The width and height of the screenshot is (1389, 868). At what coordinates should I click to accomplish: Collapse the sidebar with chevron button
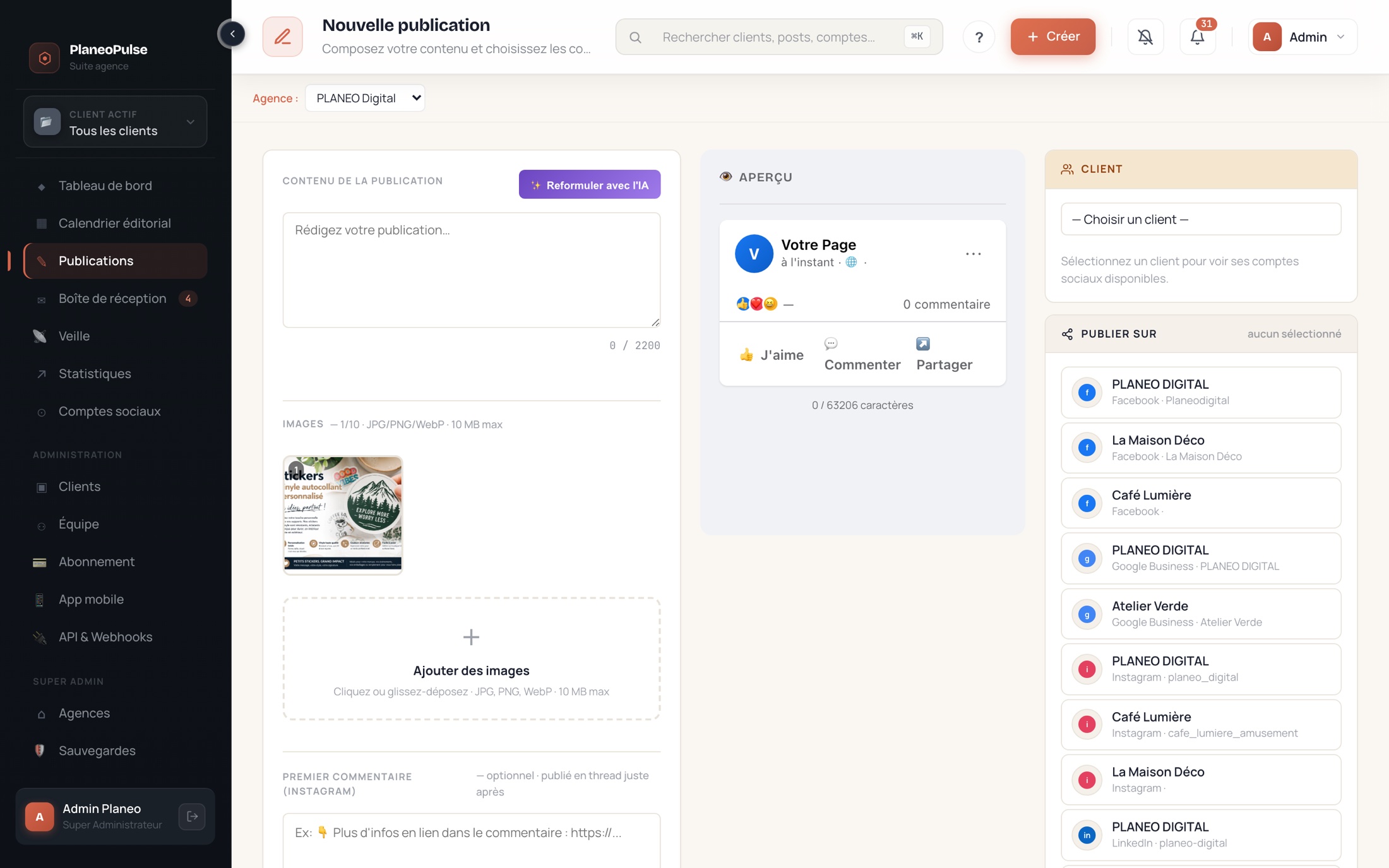(232, 34)
